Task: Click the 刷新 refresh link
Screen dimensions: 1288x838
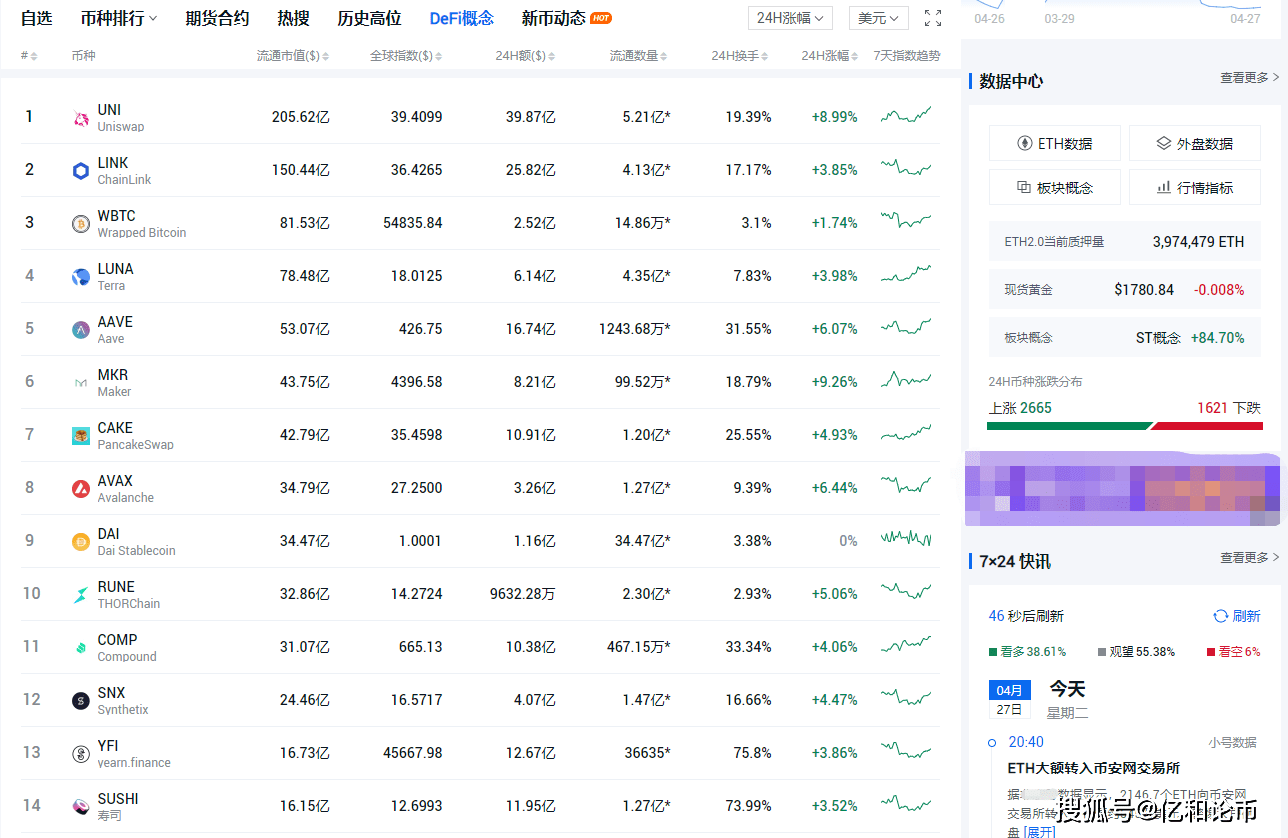Action: pyautogui.click(x=1246, y=616)
